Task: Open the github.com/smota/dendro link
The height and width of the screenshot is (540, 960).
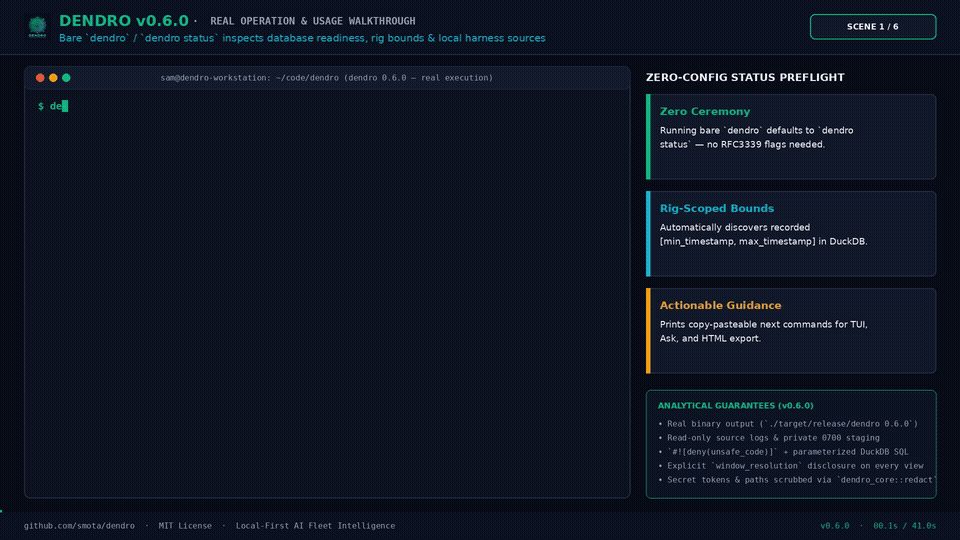Action: 79,526
